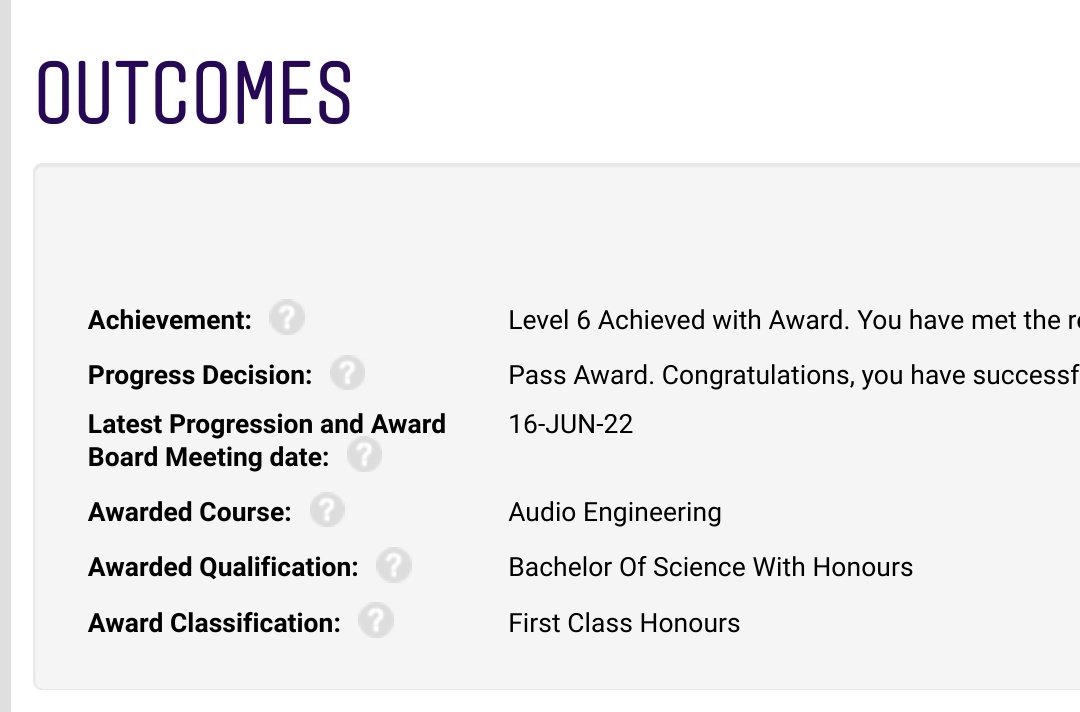This screenshot has width=1080, height=712.
Task: Click the Progress Decision label
Action: click(200, 376)
